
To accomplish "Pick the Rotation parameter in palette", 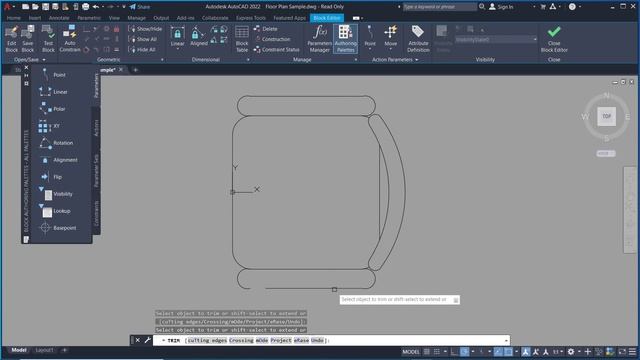I will pos(56,143).
